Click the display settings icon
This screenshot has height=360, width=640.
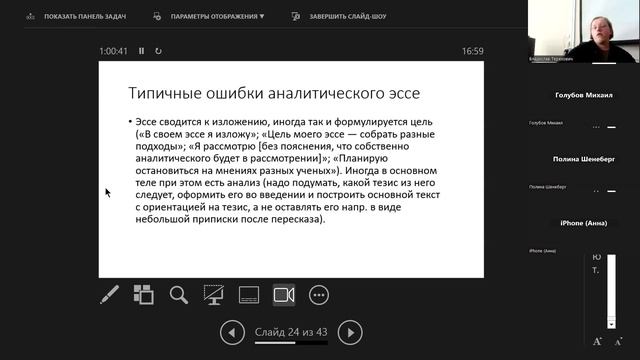click(157, 16)
